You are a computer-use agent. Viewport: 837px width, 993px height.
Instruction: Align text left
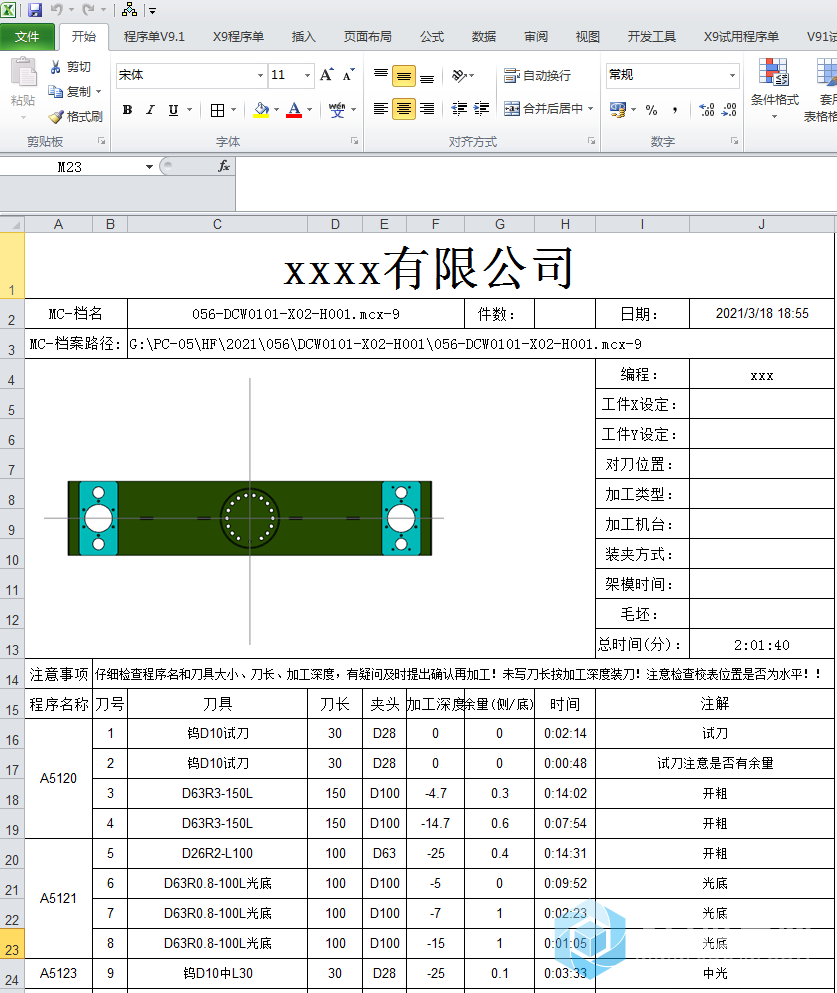click(381, 109)
